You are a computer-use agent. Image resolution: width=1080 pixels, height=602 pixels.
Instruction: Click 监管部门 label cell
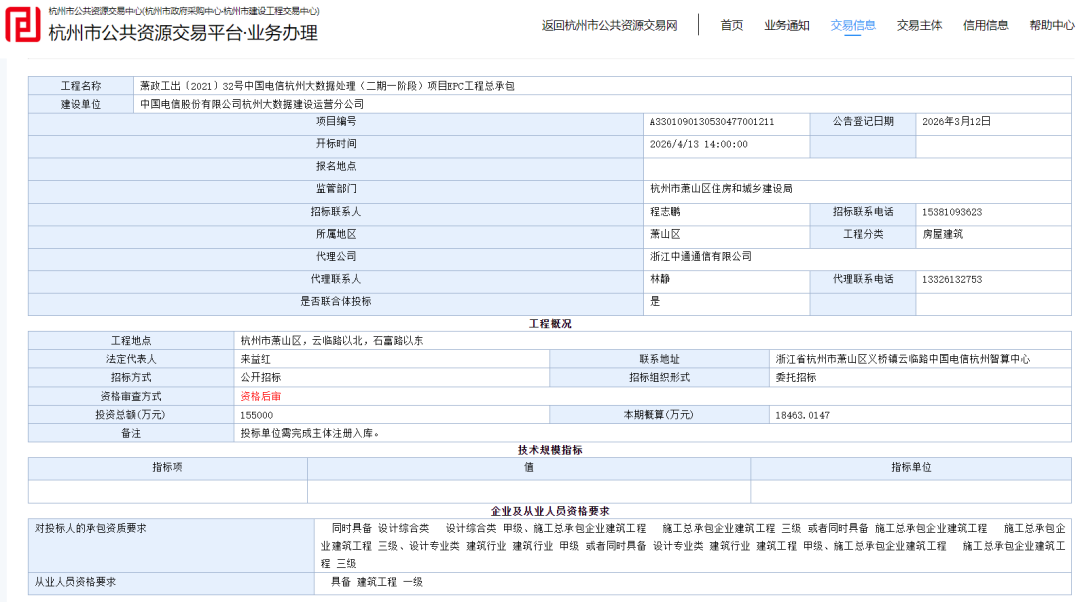click(x=335, y=191)
